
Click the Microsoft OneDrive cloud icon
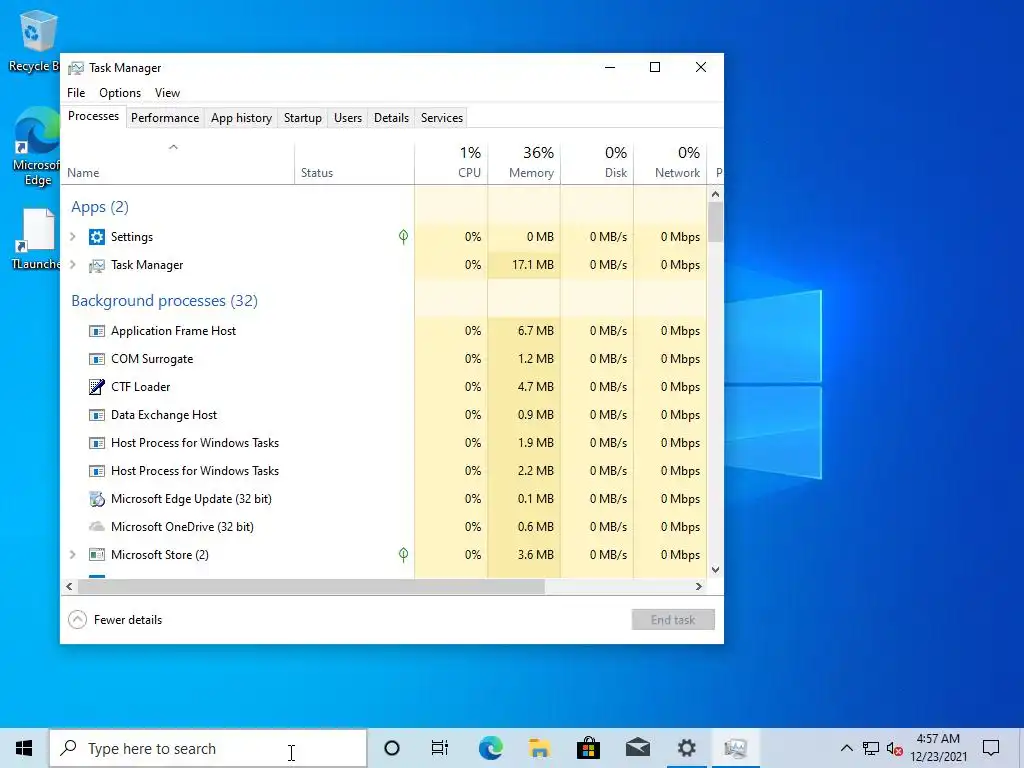coord(97,526)
